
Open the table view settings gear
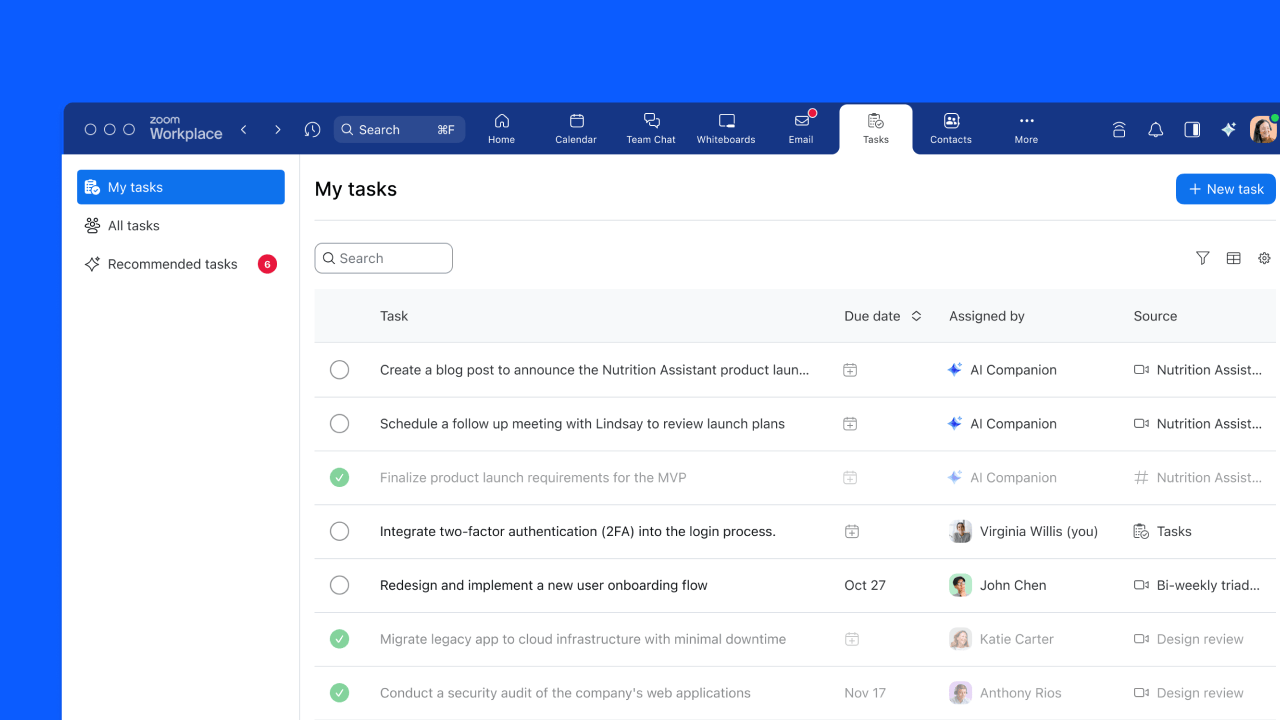1264,258
